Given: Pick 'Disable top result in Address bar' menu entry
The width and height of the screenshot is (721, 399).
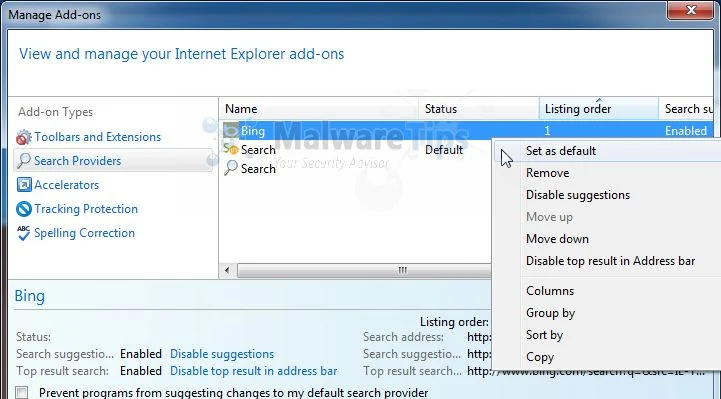Looking at the screenshot, I should pos(610,261).
